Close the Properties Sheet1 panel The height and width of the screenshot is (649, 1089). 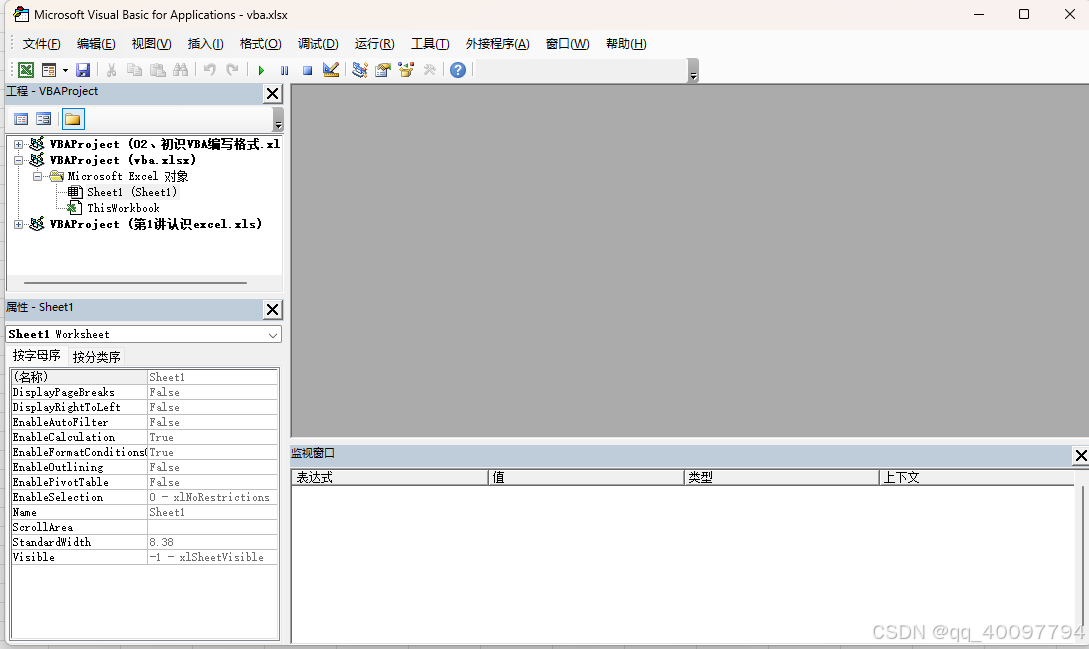(x=273, y=309)
